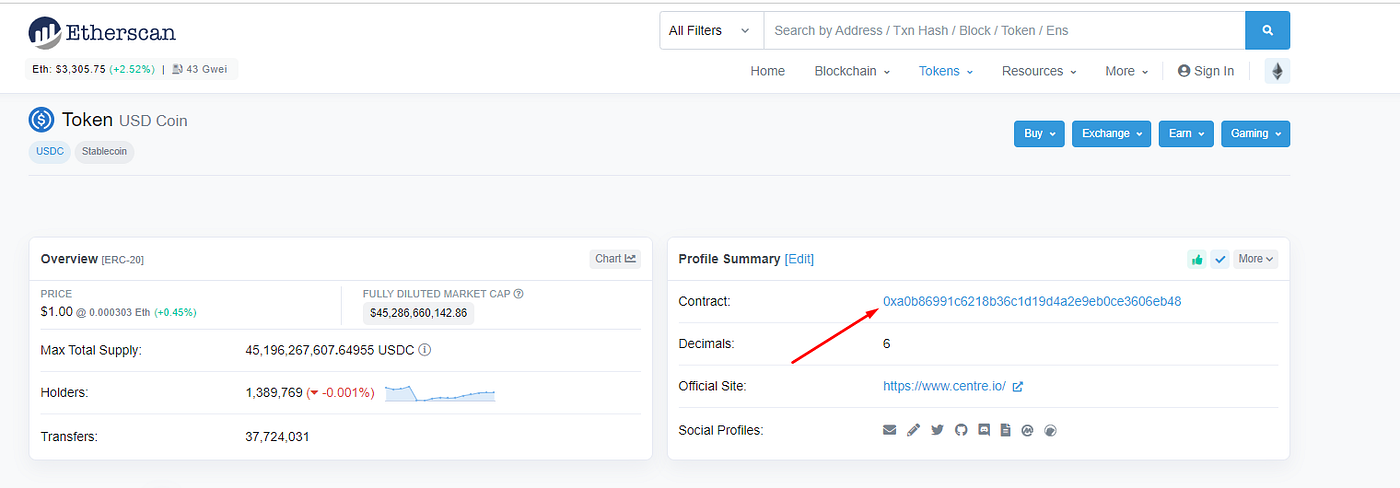Open the whitepaper document icon
The height and width of the screenshot is (488, 1400).
click(1006, 430)
